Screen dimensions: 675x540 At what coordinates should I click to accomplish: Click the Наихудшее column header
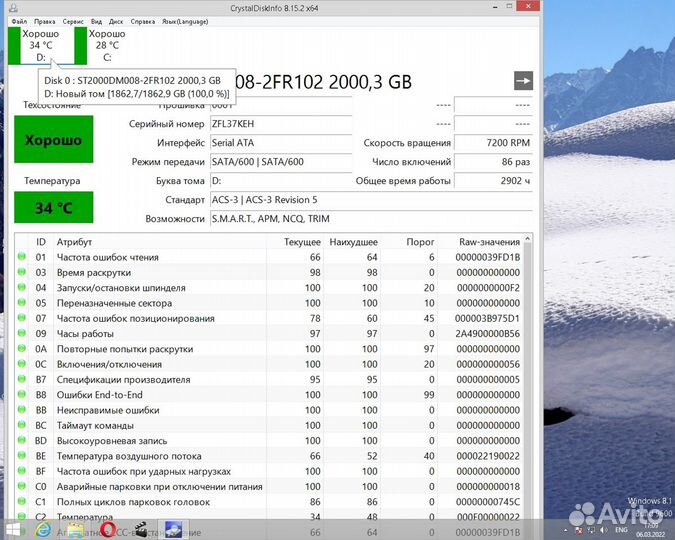pyautogui.click(x=353, y=242)
